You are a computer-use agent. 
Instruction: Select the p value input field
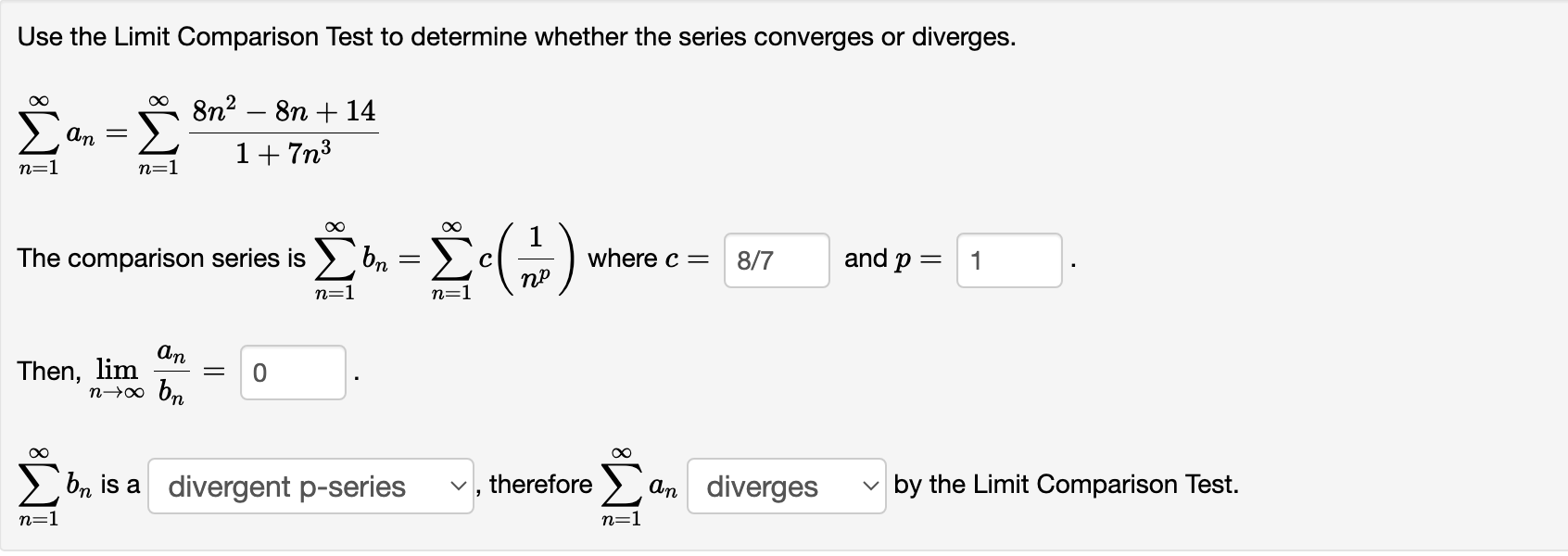point(1008,260)
